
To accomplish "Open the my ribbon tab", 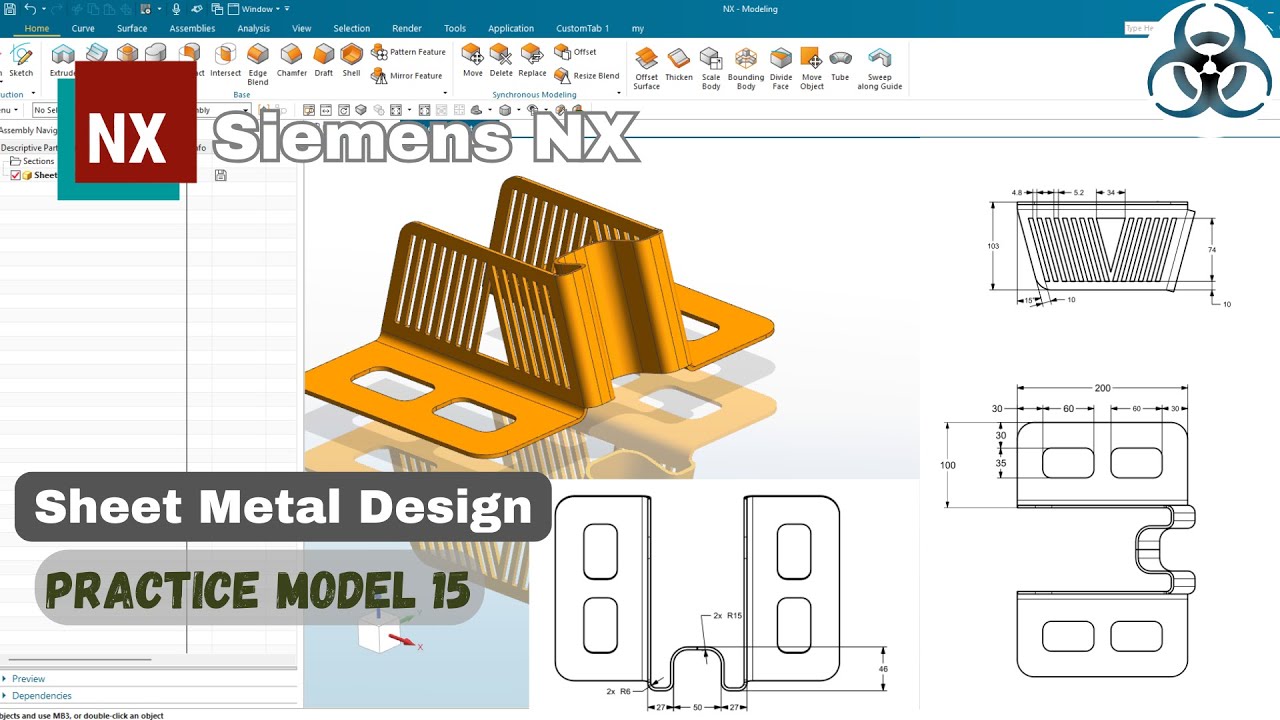I will pos(638,29).
